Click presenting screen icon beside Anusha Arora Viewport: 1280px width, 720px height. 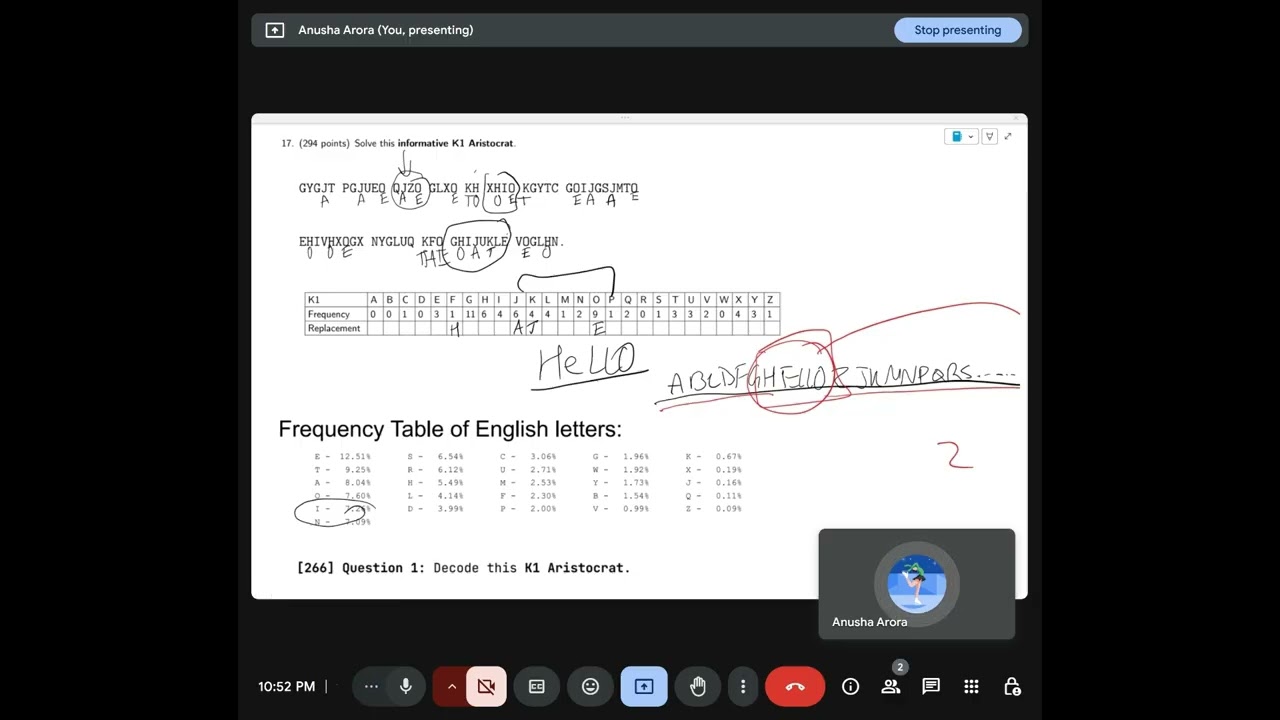pos(275,30)
